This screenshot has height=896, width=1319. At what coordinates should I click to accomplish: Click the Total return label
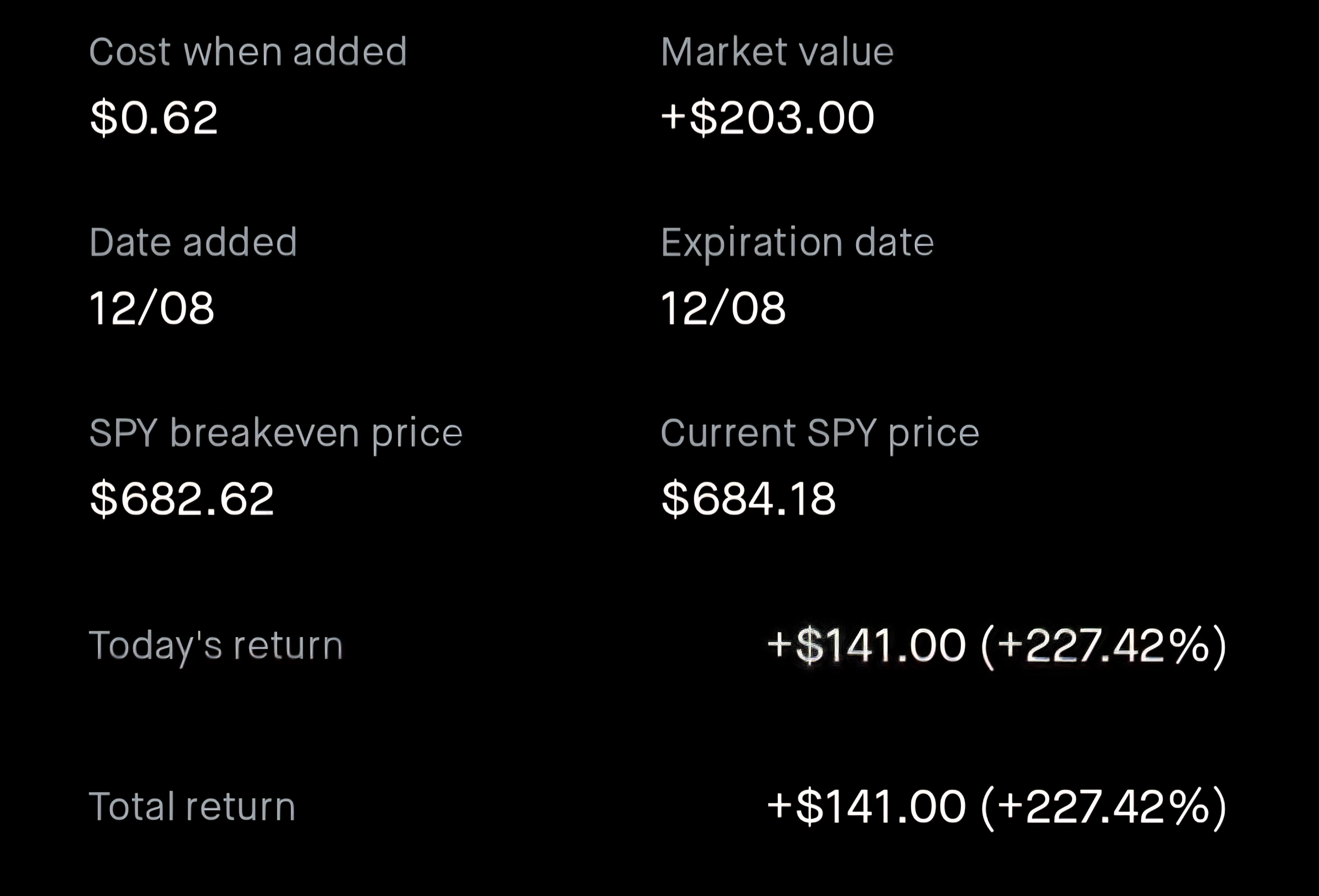tap(192, 806)
